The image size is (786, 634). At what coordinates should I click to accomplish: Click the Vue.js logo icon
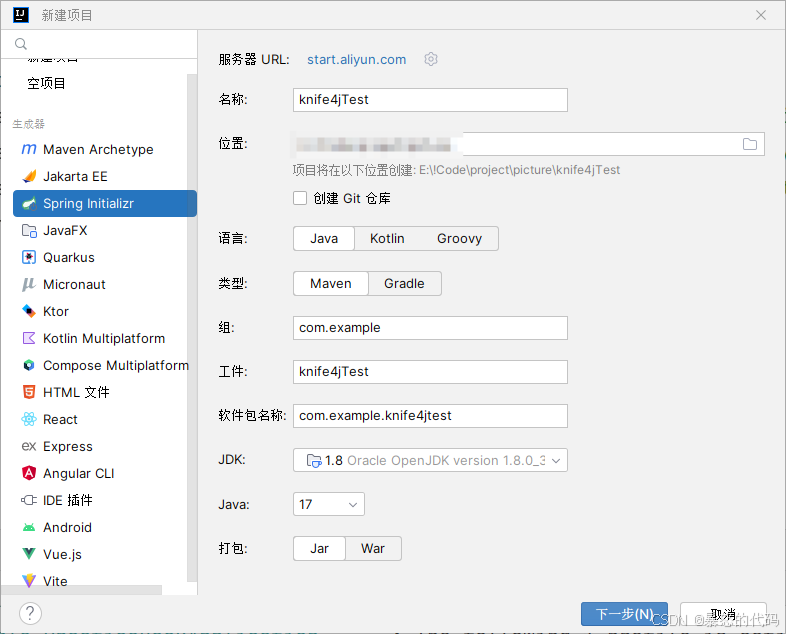(29, 554)
